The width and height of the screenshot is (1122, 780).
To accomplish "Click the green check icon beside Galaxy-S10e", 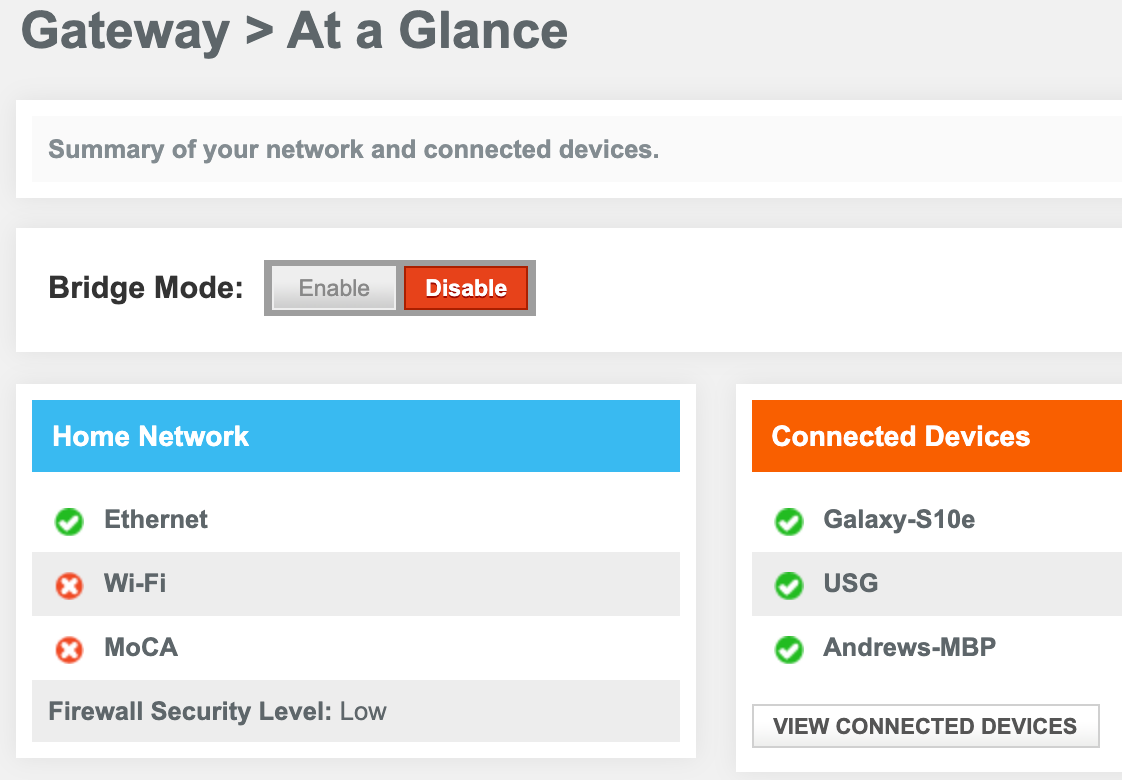I will [789, 521].
